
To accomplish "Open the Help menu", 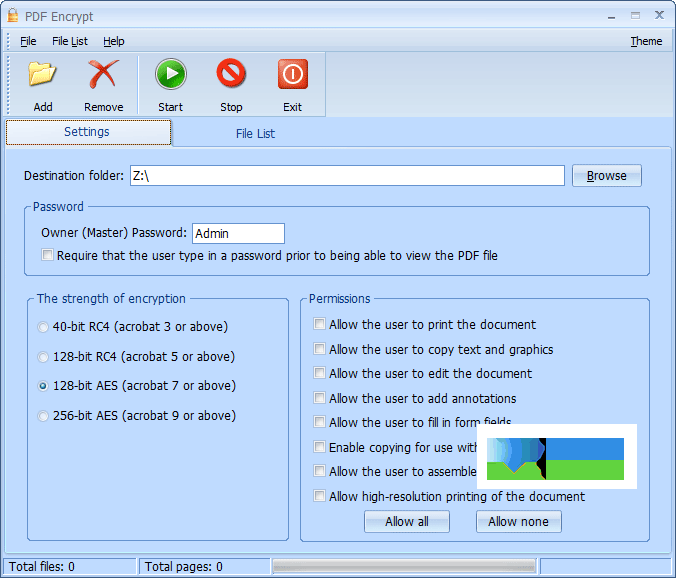I will tap(114, 41).
